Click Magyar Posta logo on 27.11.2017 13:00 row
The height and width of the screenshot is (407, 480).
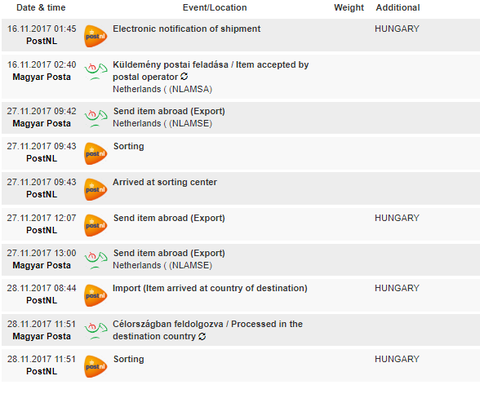pos(96,260)
